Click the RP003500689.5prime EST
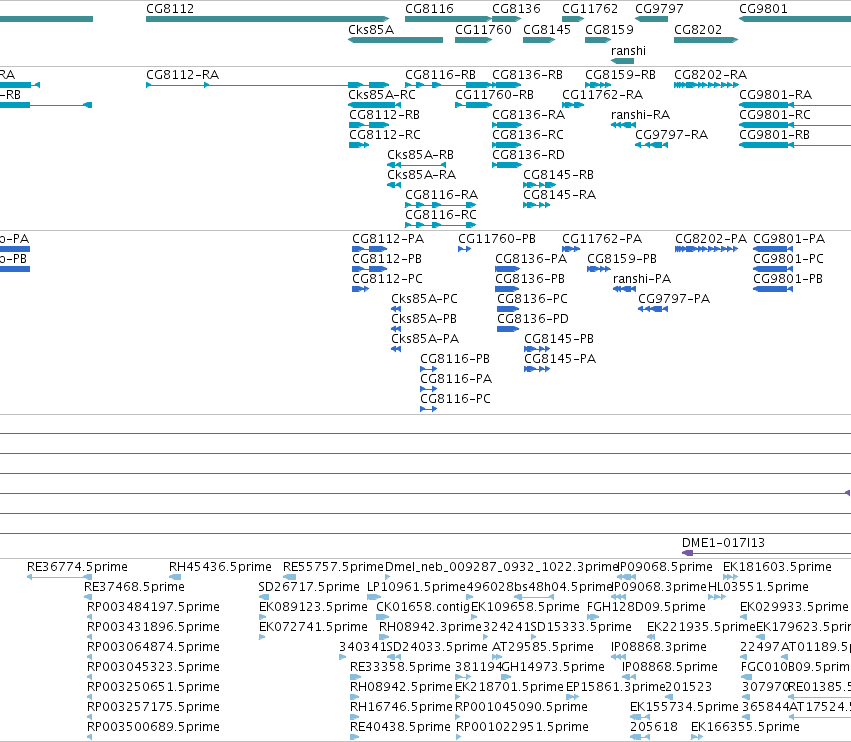 90,737
